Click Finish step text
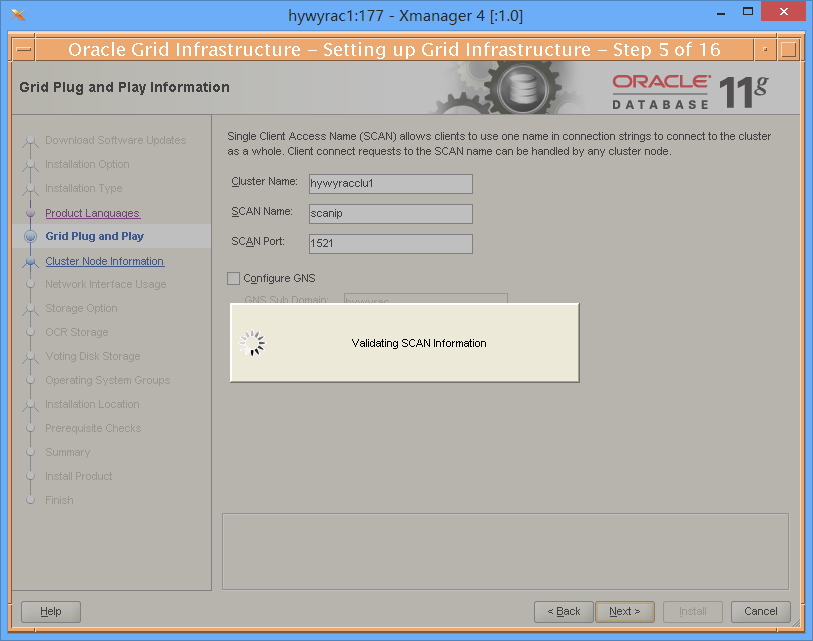The image size is (813, 641). (x=59, y=500)
